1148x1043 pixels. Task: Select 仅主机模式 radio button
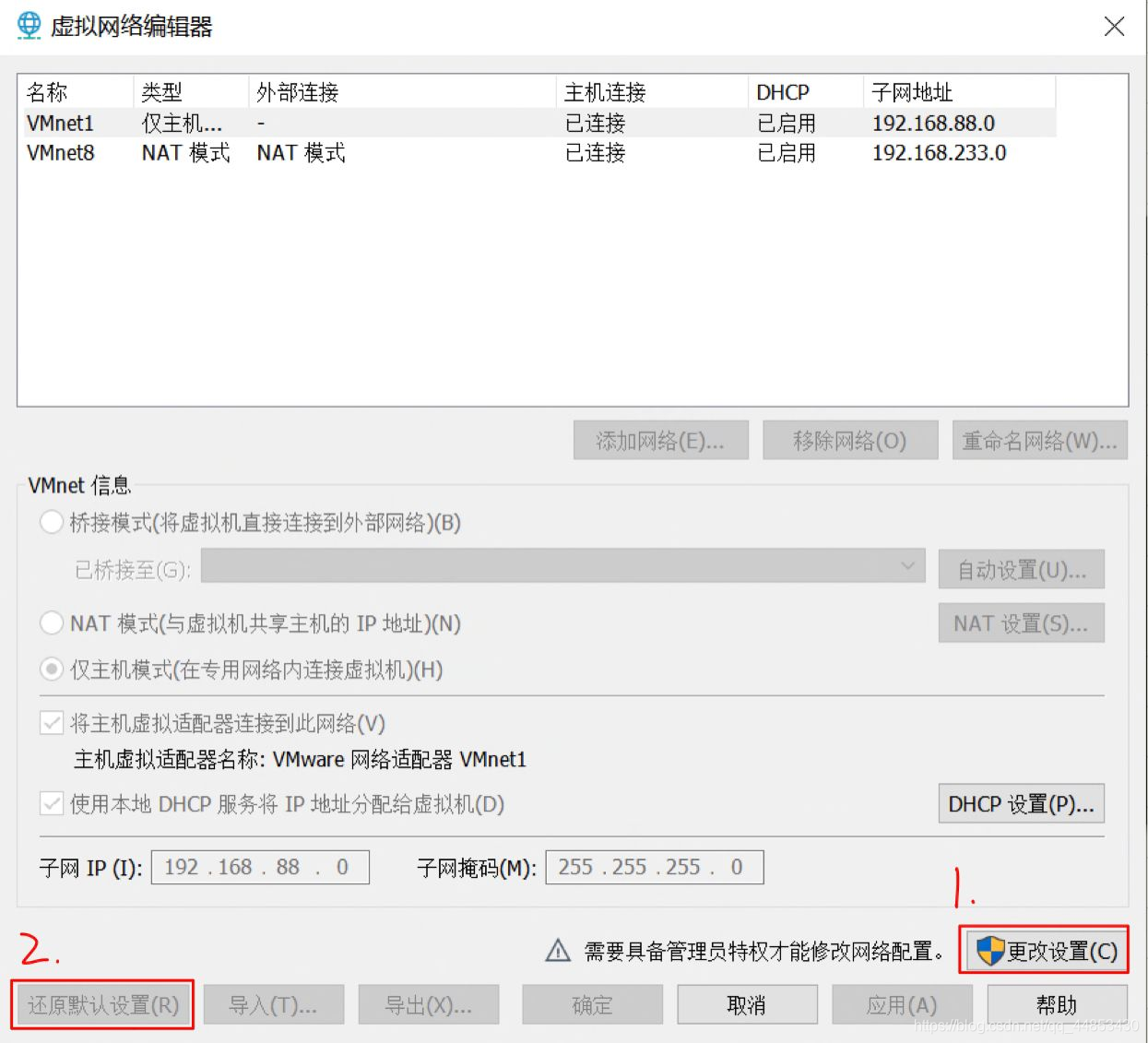[52, 669]
